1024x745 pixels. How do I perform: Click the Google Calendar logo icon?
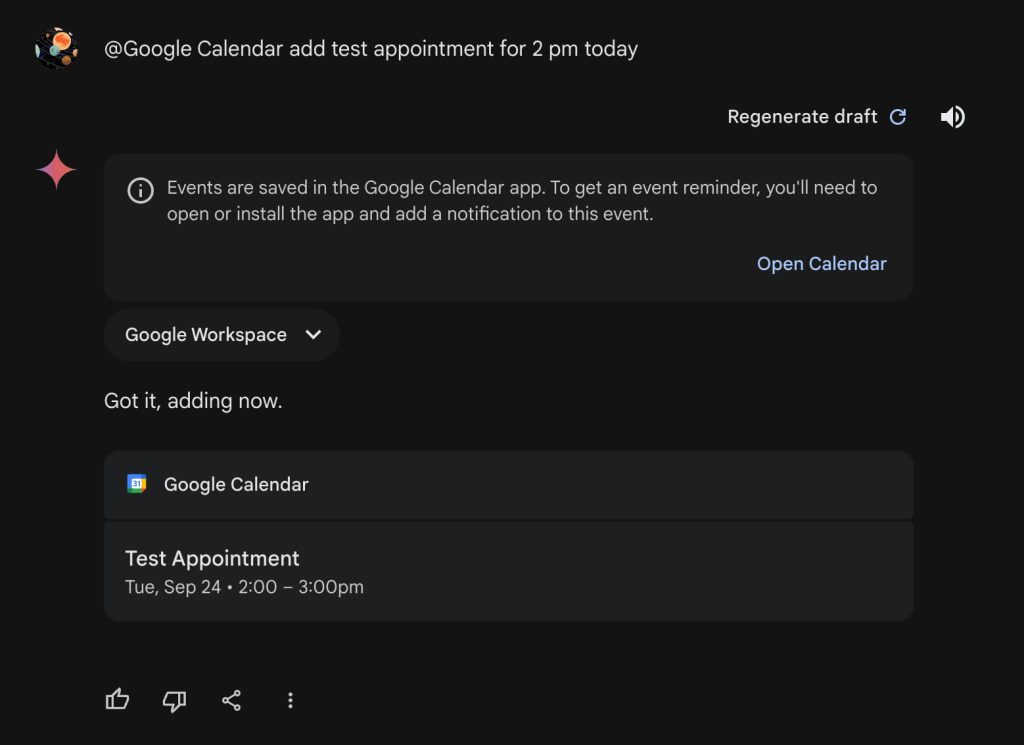click(137, 484)
